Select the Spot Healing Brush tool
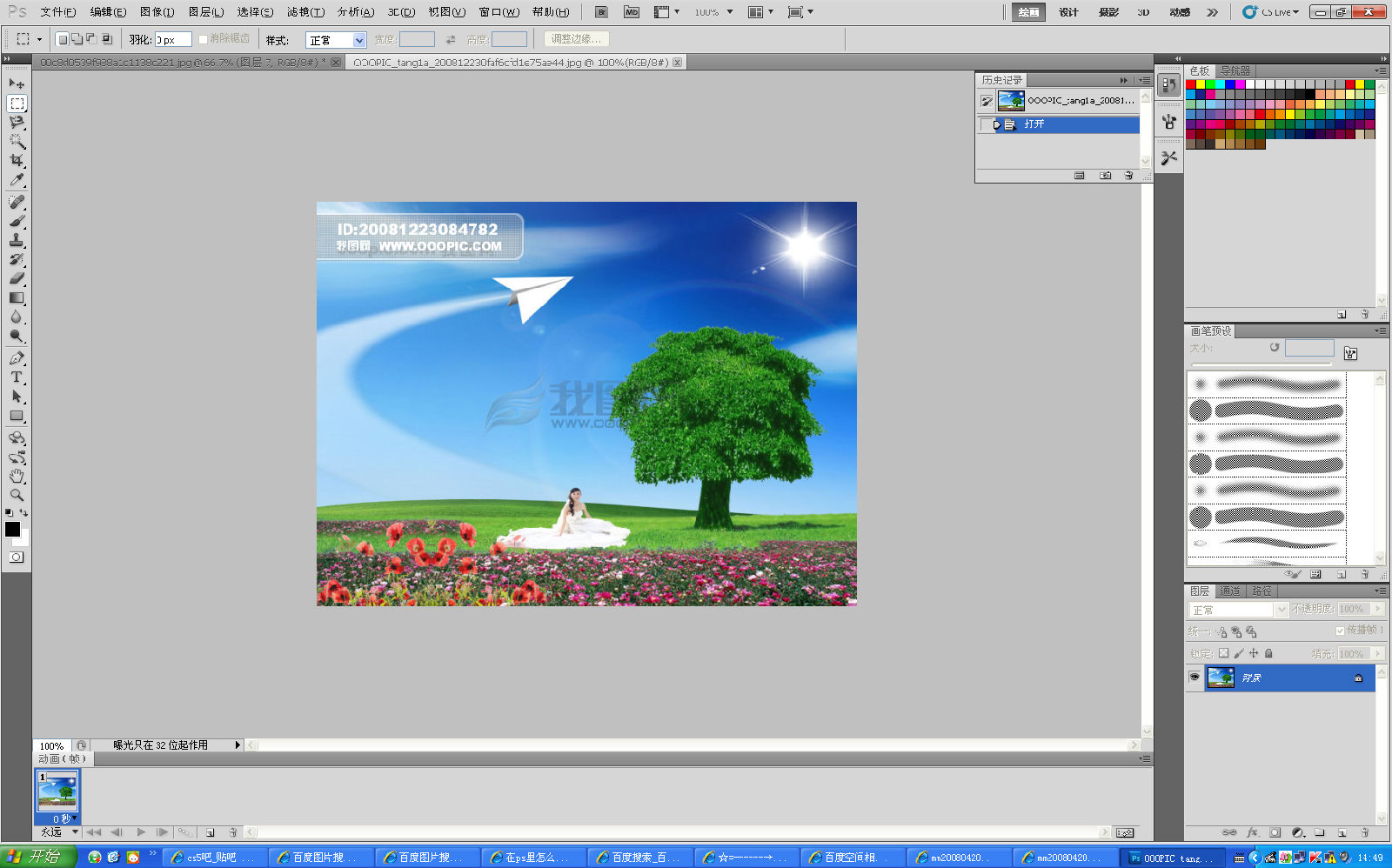The image size is (1392, 868). [17, 202]
